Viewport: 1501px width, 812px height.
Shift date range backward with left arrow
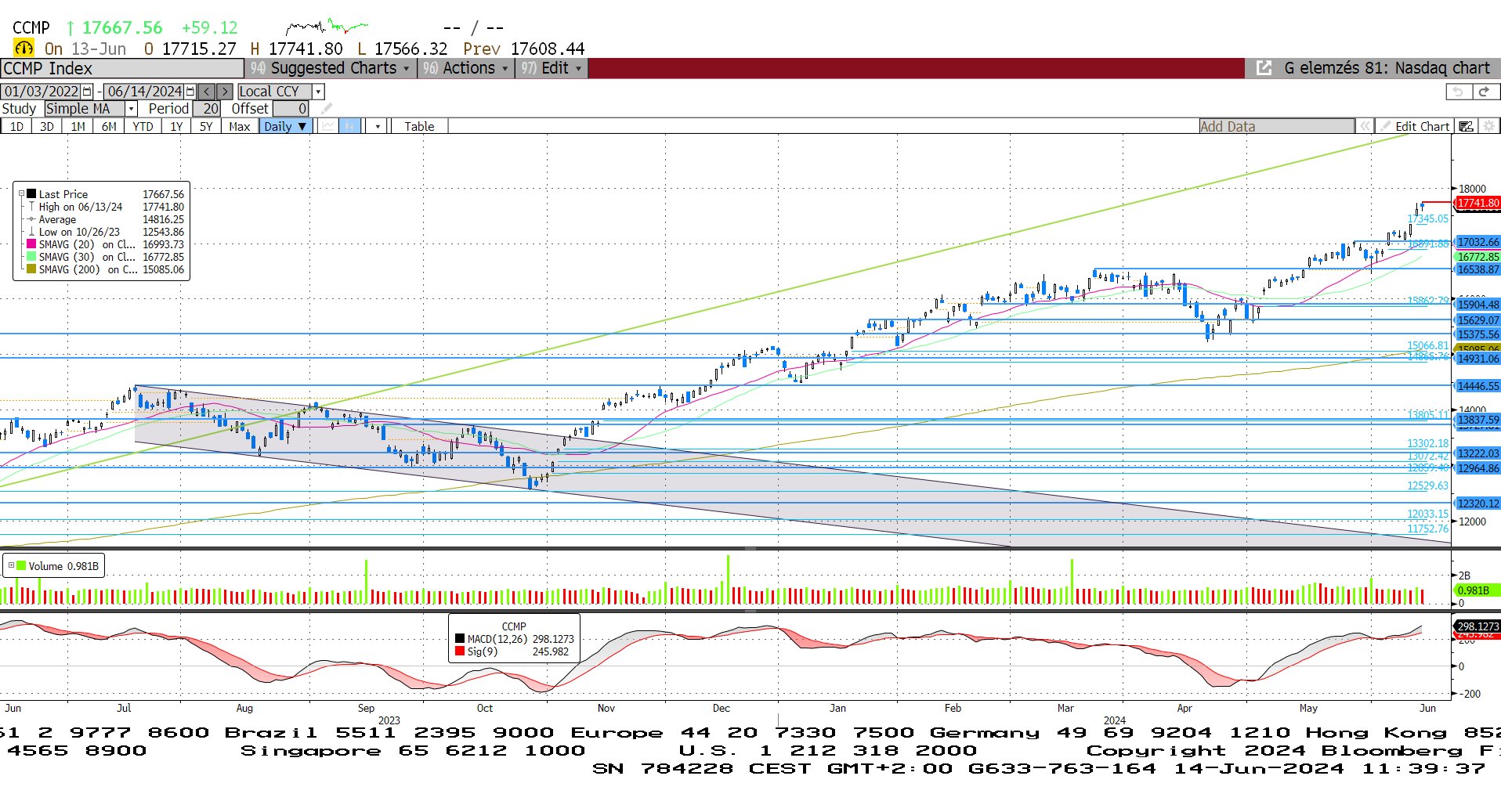pyautogui.click(x=206, y=92)
